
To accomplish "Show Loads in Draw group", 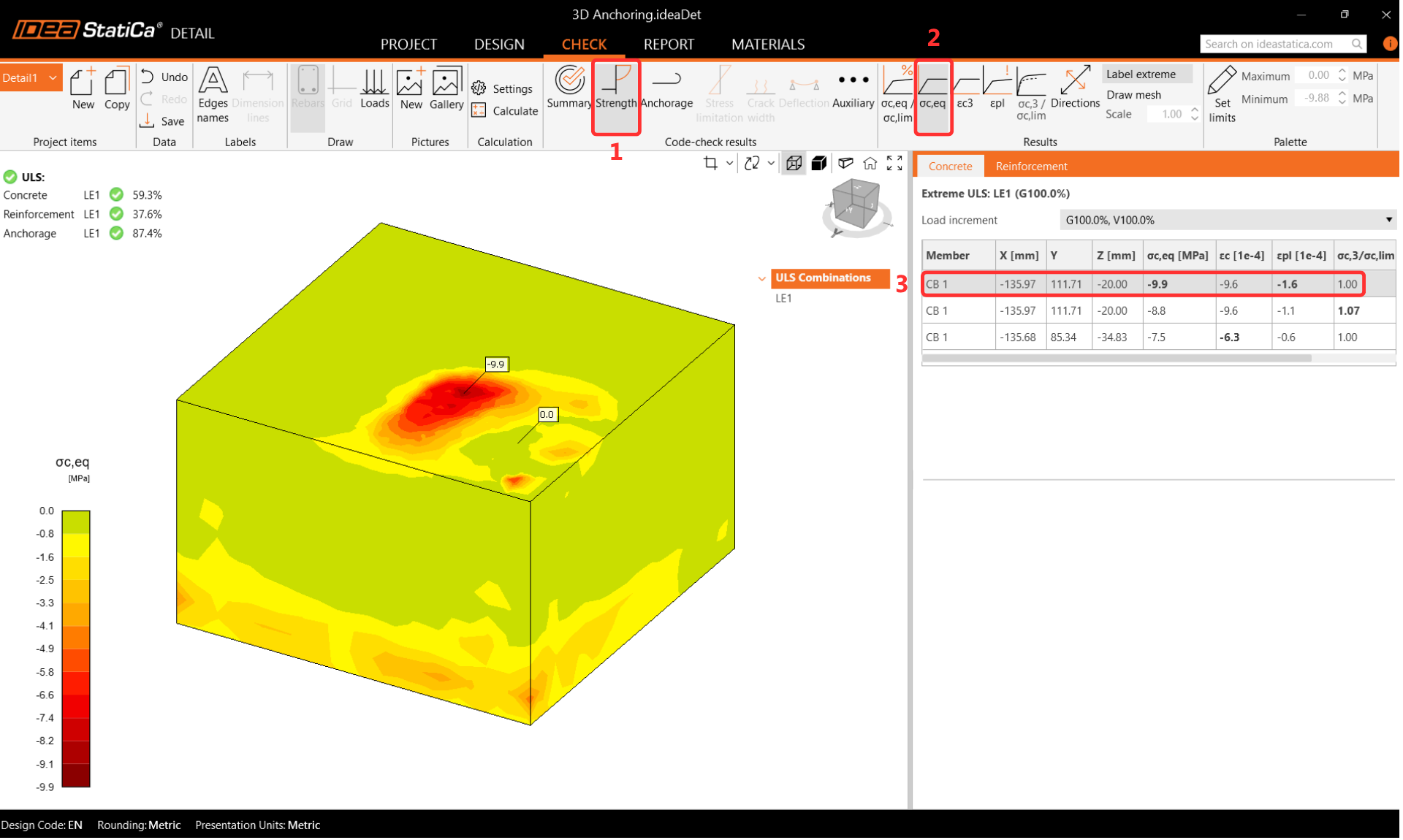I will tap(374, 88).
